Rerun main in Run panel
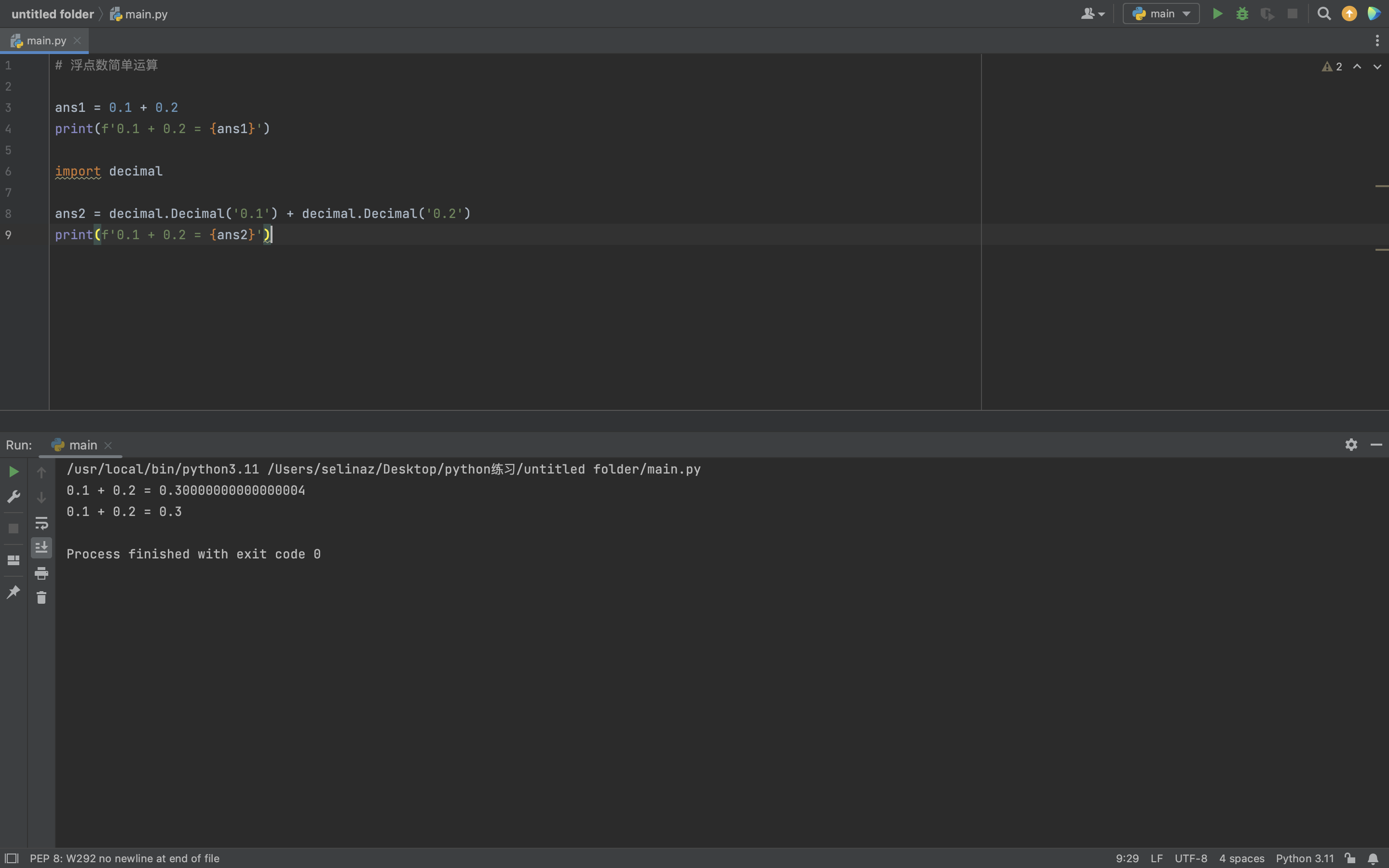This screenshot has height=868, width=1389. (x=14, y=472)
